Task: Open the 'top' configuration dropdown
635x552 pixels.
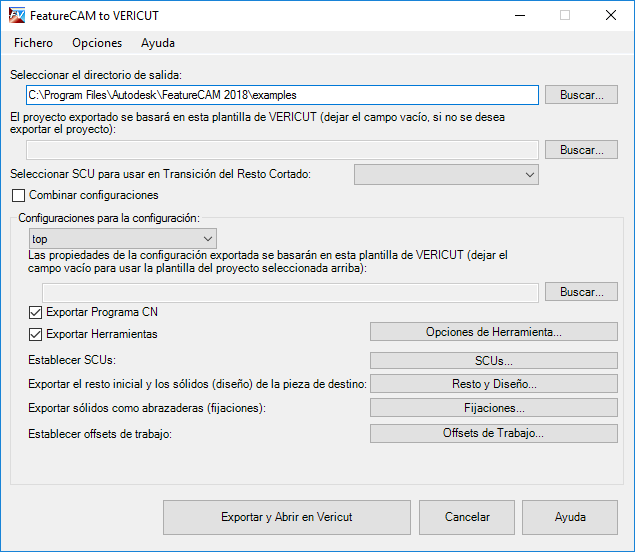Action: pyautogui.click(x=123, y=239)
